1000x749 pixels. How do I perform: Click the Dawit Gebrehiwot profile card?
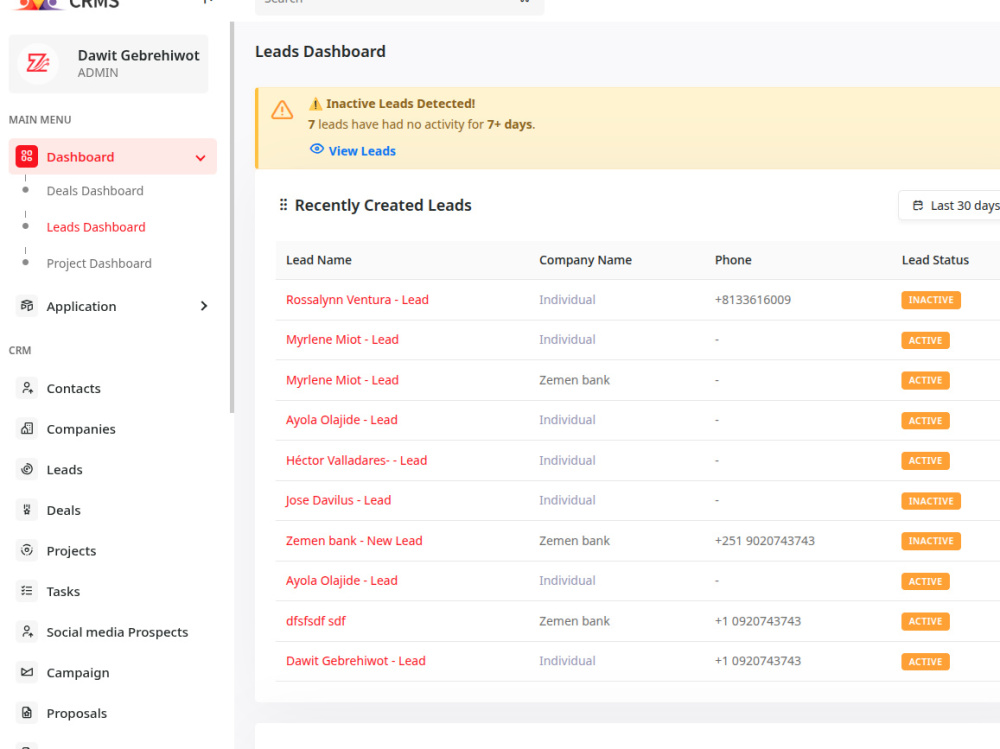click(x=108, y=64)
